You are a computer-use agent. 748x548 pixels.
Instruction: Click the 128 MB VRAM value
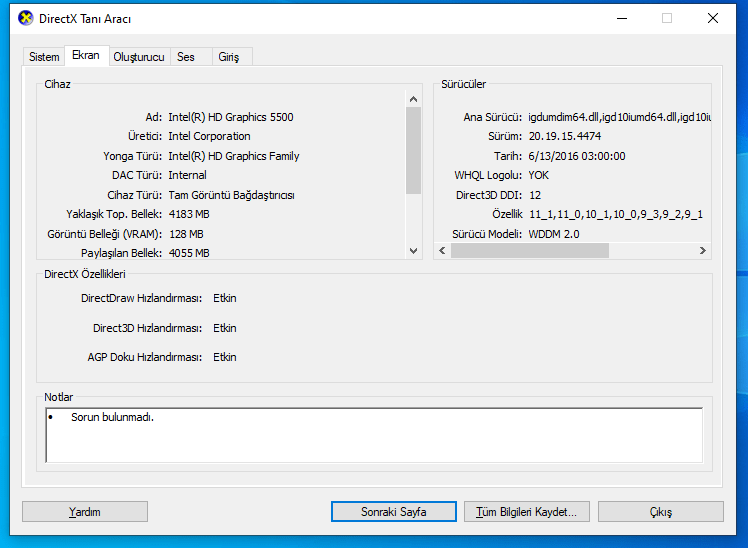coord(187,234)
